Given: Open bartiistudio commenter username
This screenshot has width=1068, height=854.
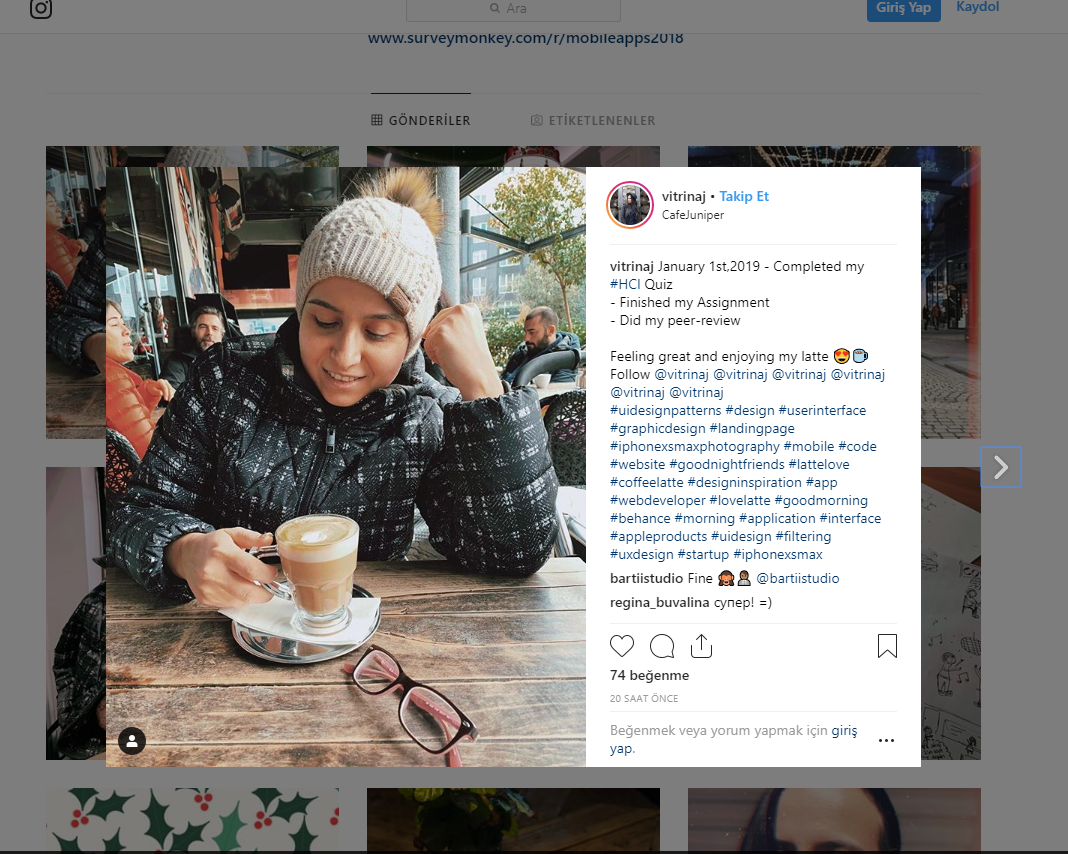Looking at the screenshot, I should pyautogui.click(x=646, y=578).
